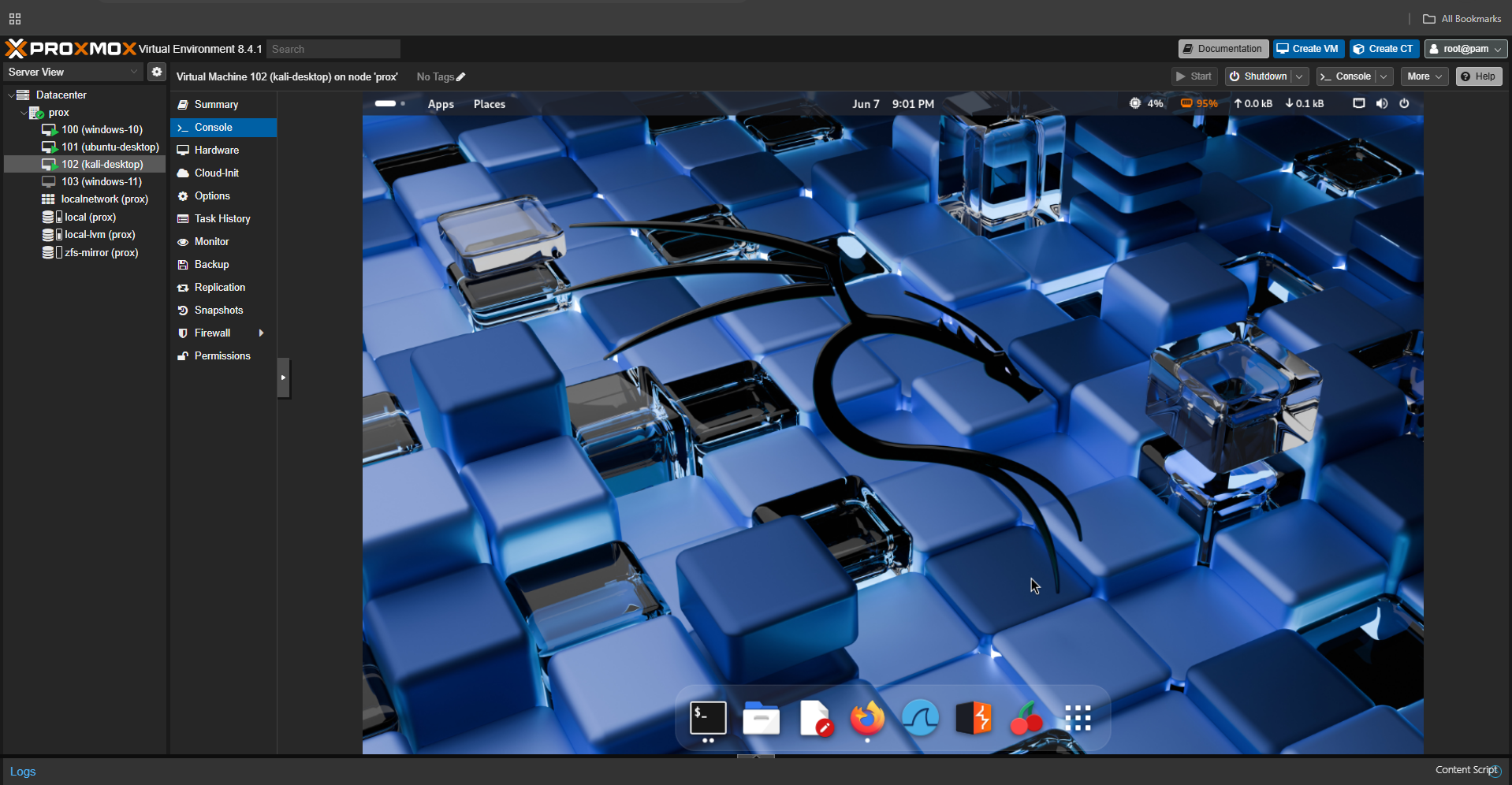Screen dimensions: 1512x785
Task: Show all applications grid in dock
Action: coord(1078,718)
